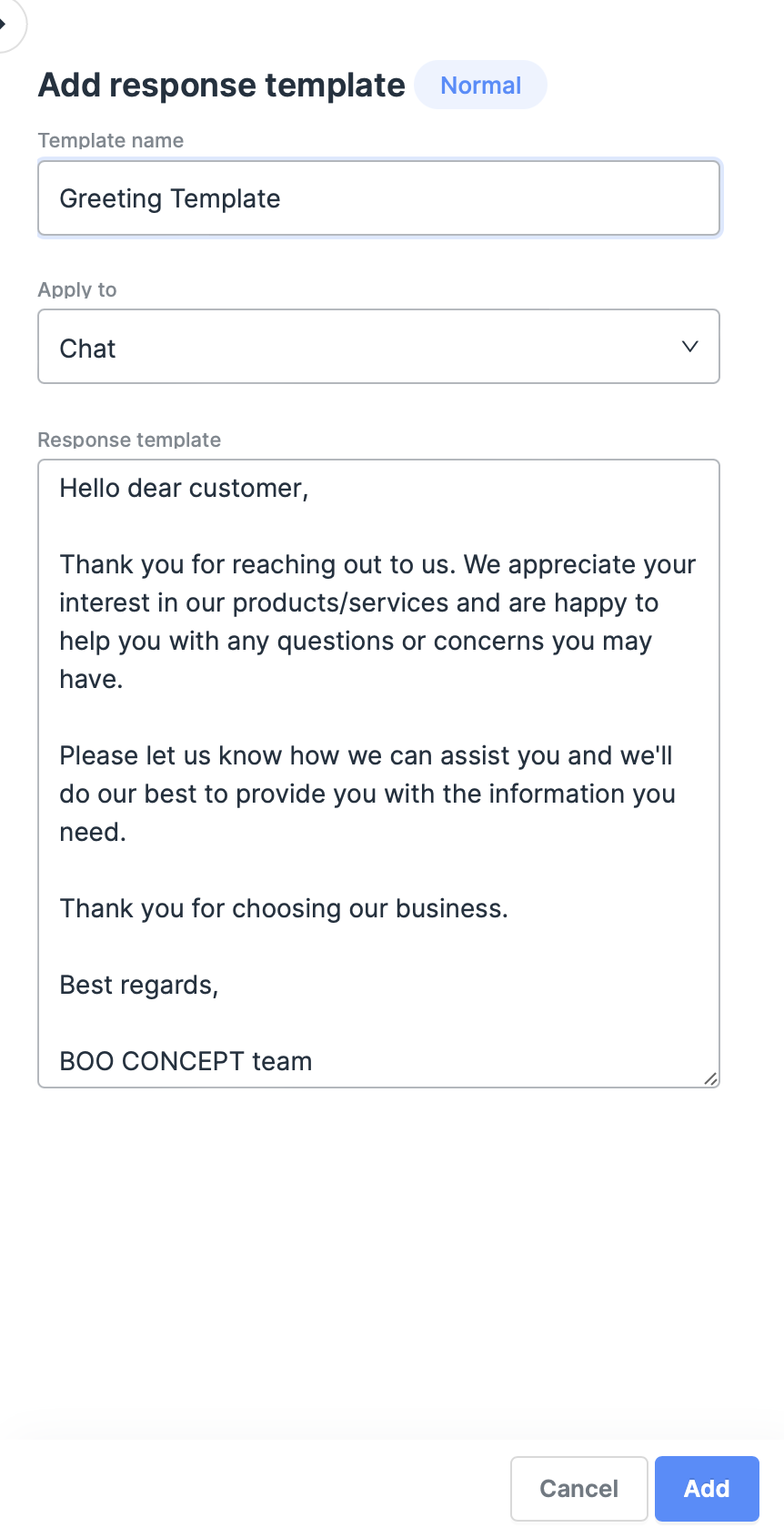
Task: Select the Chat value in the combo box
Action: [88, 349]
